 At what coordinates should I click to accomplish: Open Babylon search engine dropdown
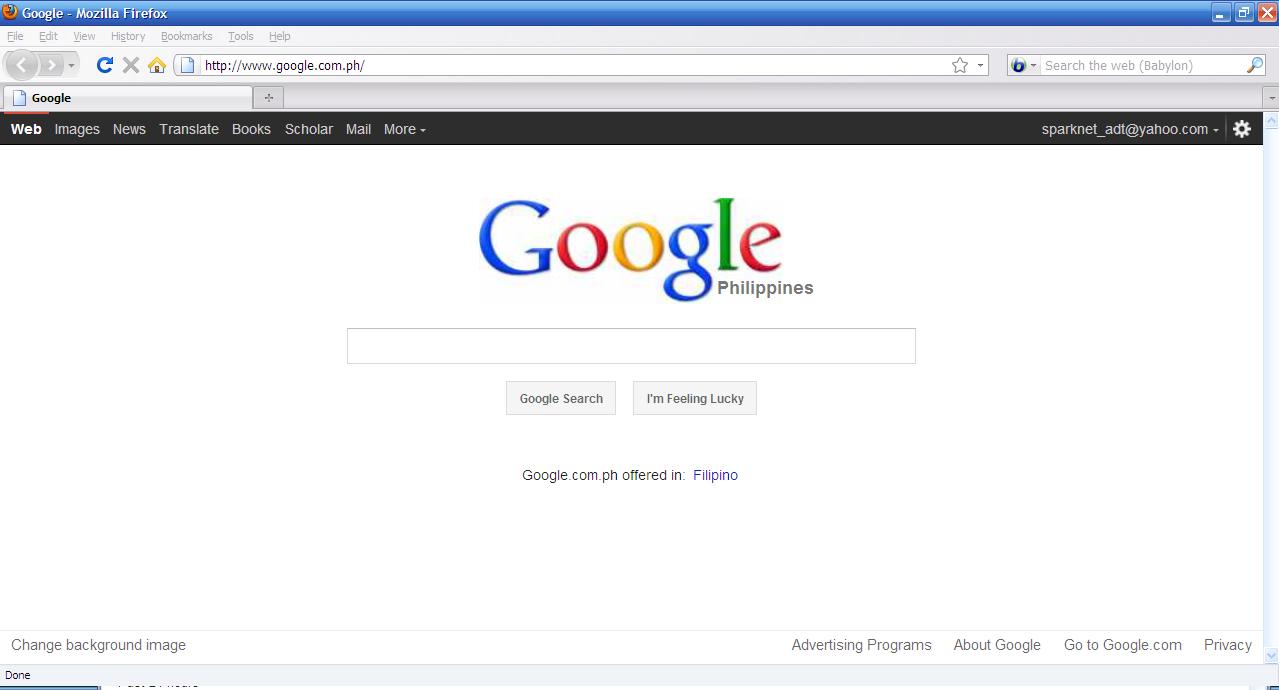1023,65
